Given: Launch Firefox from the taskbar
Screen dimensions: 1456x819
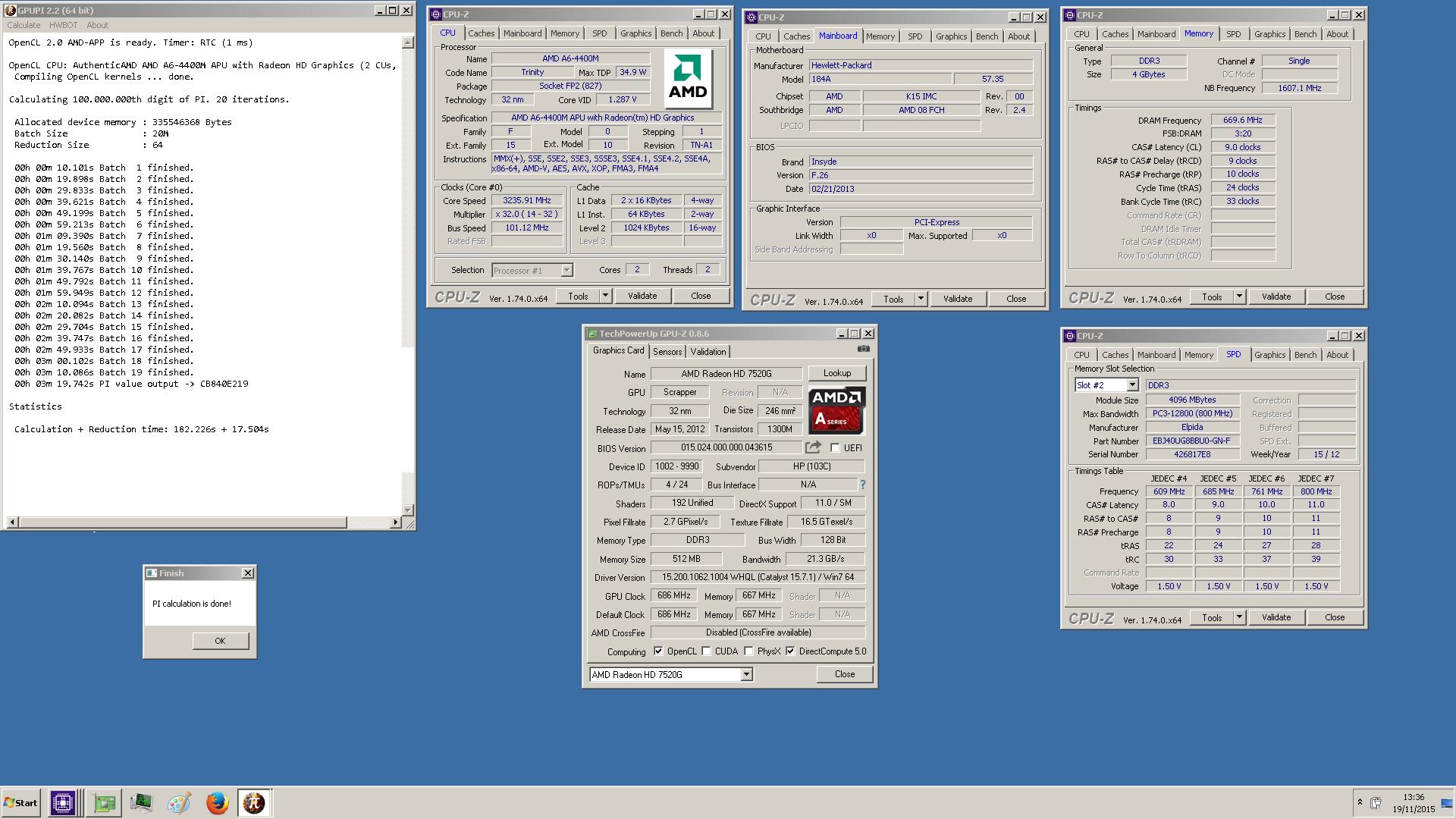Looking at the screenshot, I should pos(218,803).
